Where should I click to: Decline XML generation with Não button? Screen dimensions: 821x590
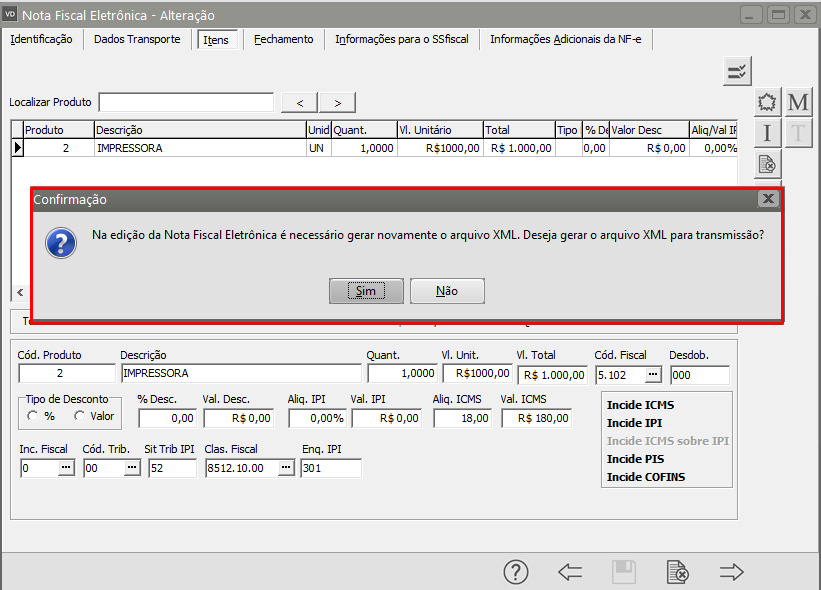(x=447, y=291)
